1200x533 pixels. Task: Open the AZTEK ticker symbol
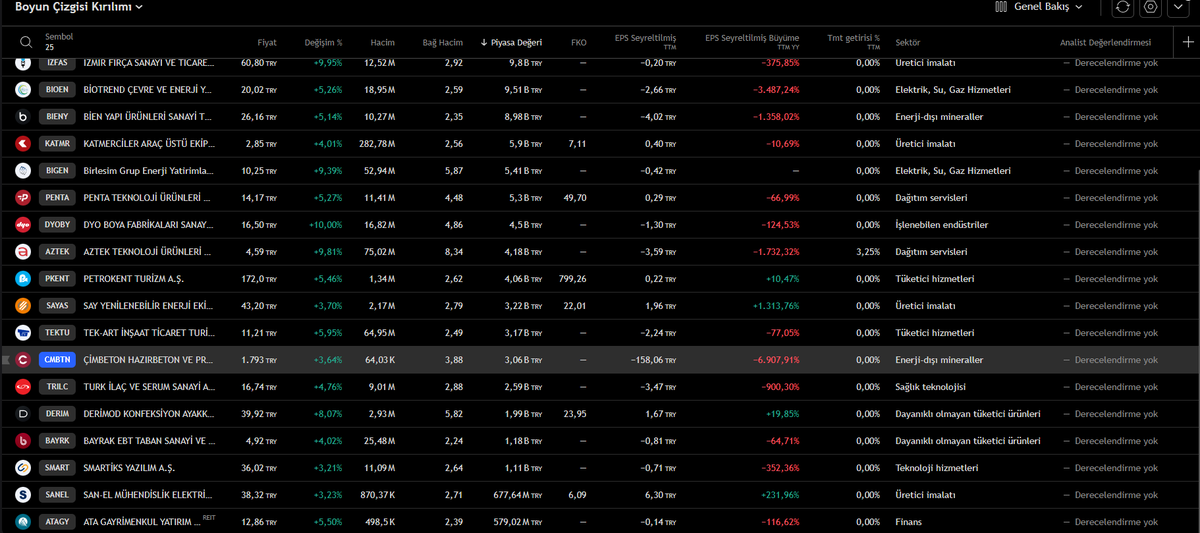pyautogui.click(x=57, y=252)
